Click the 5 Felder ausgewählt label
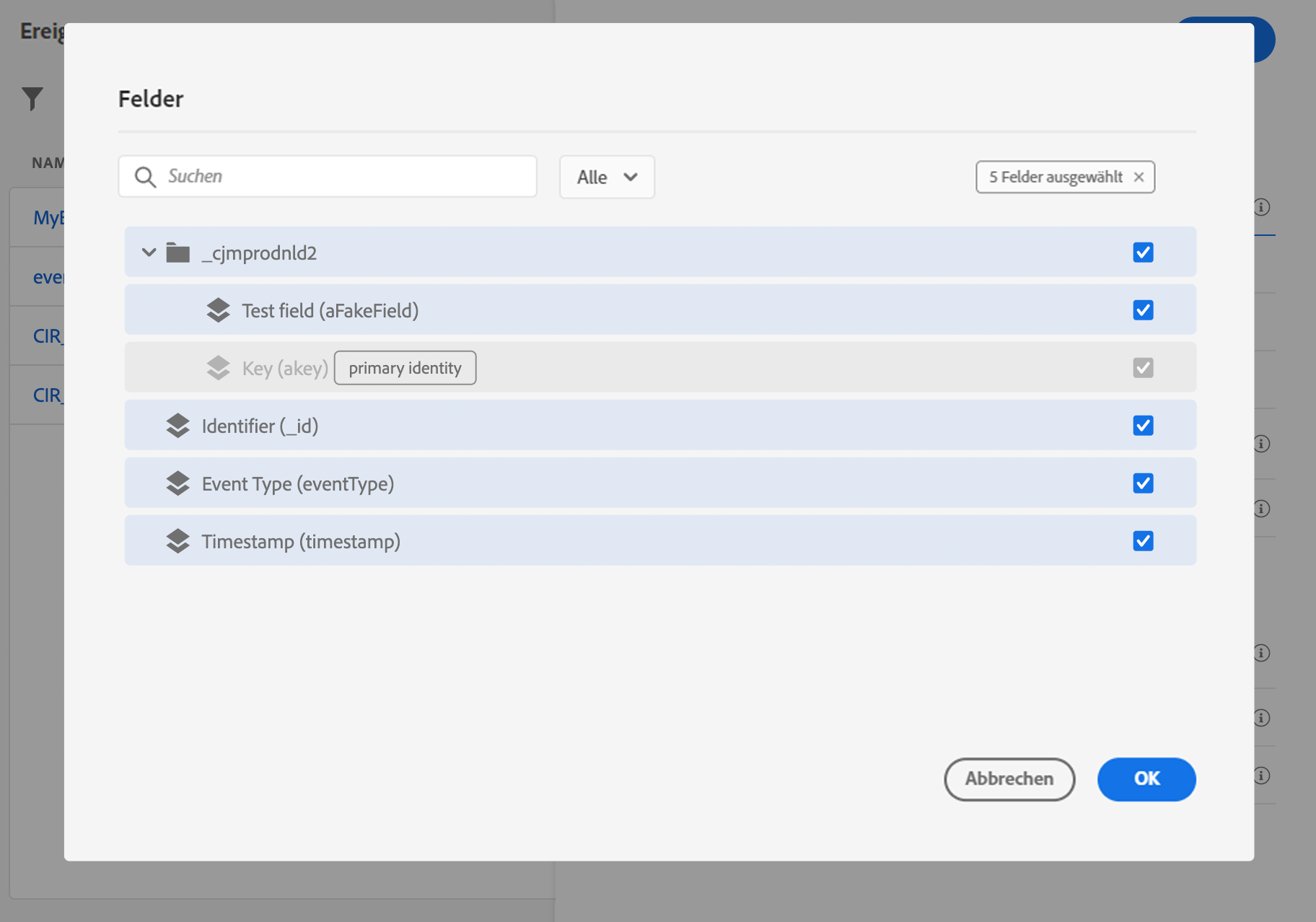Viewport: 1316px width, 922px height. point(1056,177)
